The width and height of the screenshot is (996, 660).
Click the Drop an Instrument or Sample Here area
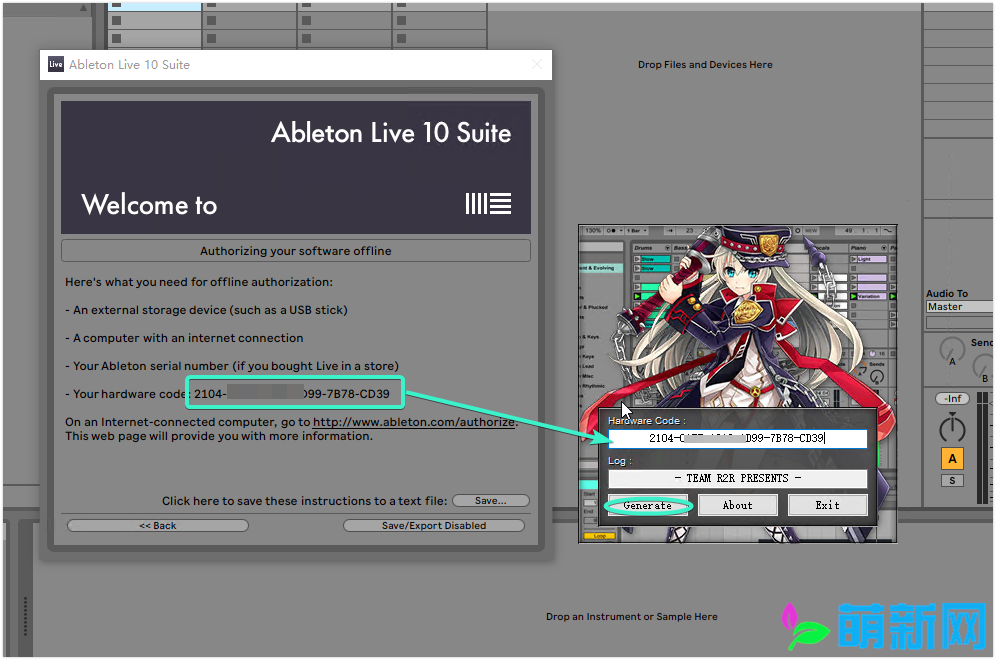(x=631, y=617)
